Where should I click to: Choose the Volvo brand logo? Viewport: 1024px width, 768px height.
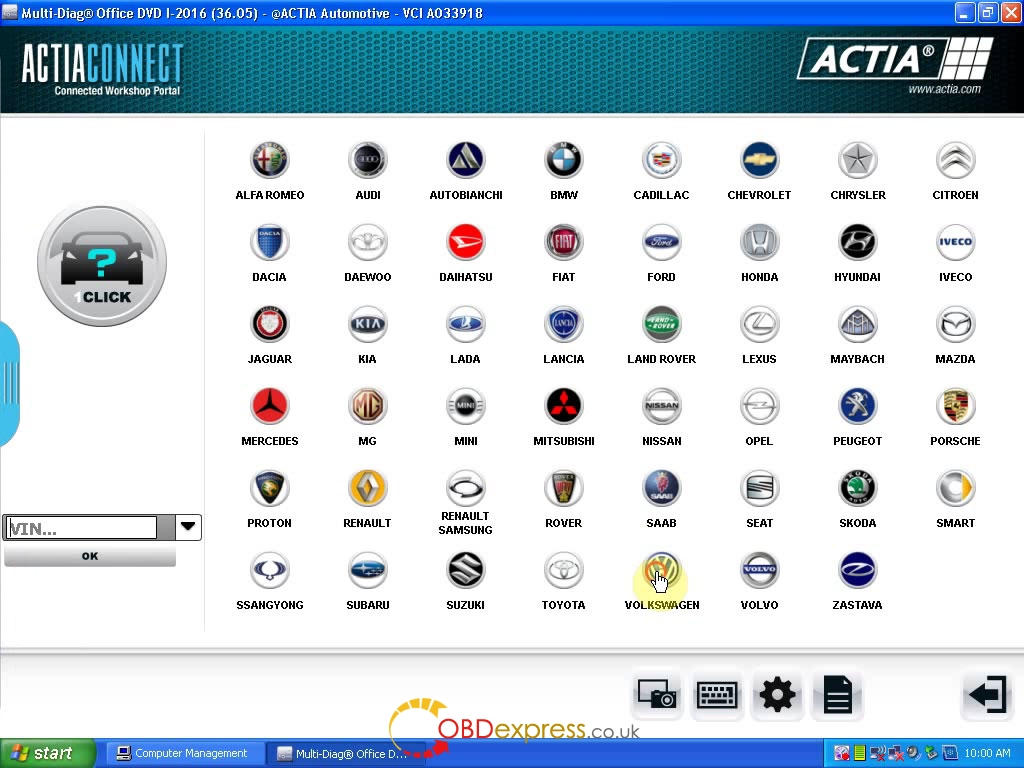pos(759,570)
